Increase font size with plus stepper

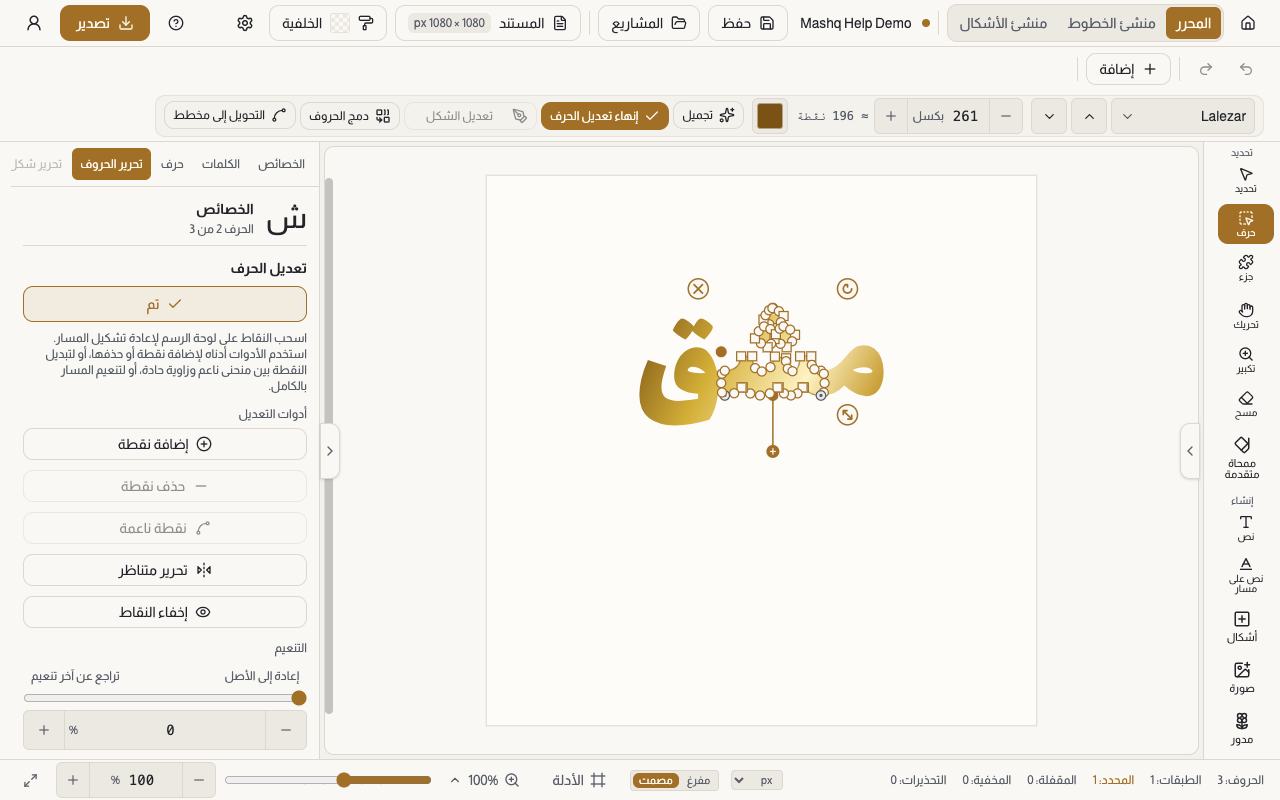click(891, 116)
